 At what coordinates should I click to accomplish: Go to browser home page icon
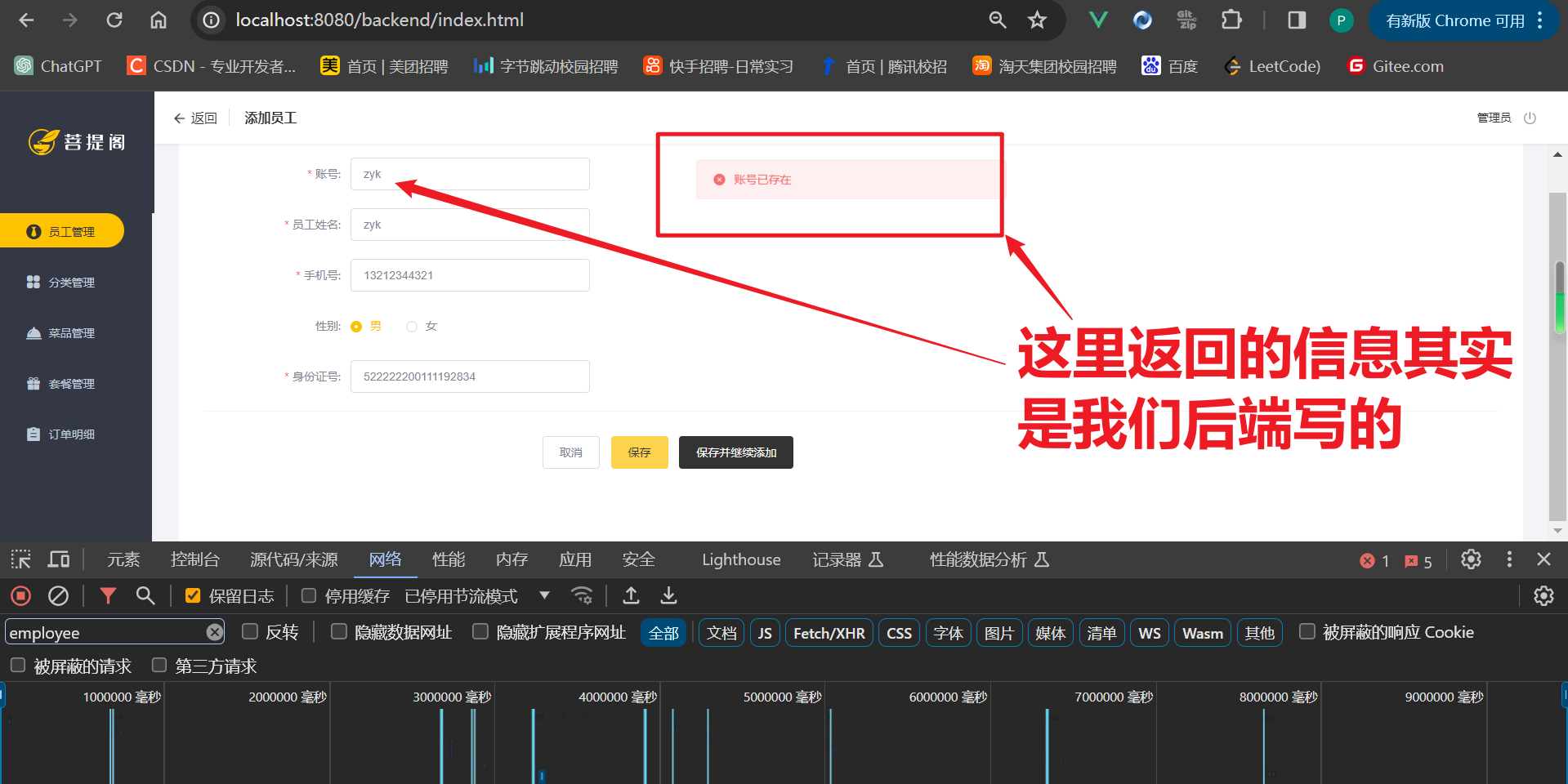[159, 20]
